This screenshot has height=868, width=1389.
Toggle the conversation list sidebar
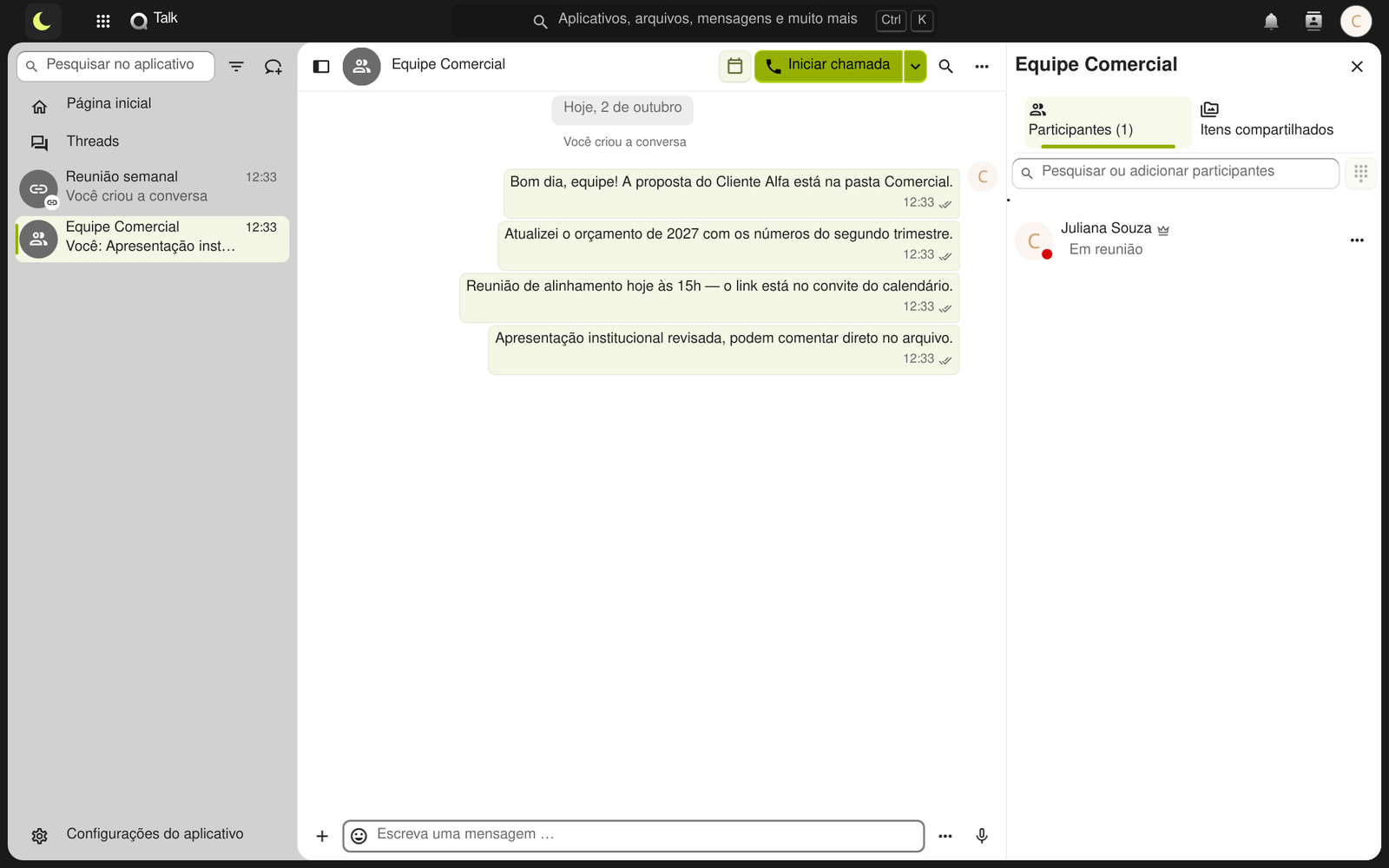321,66
